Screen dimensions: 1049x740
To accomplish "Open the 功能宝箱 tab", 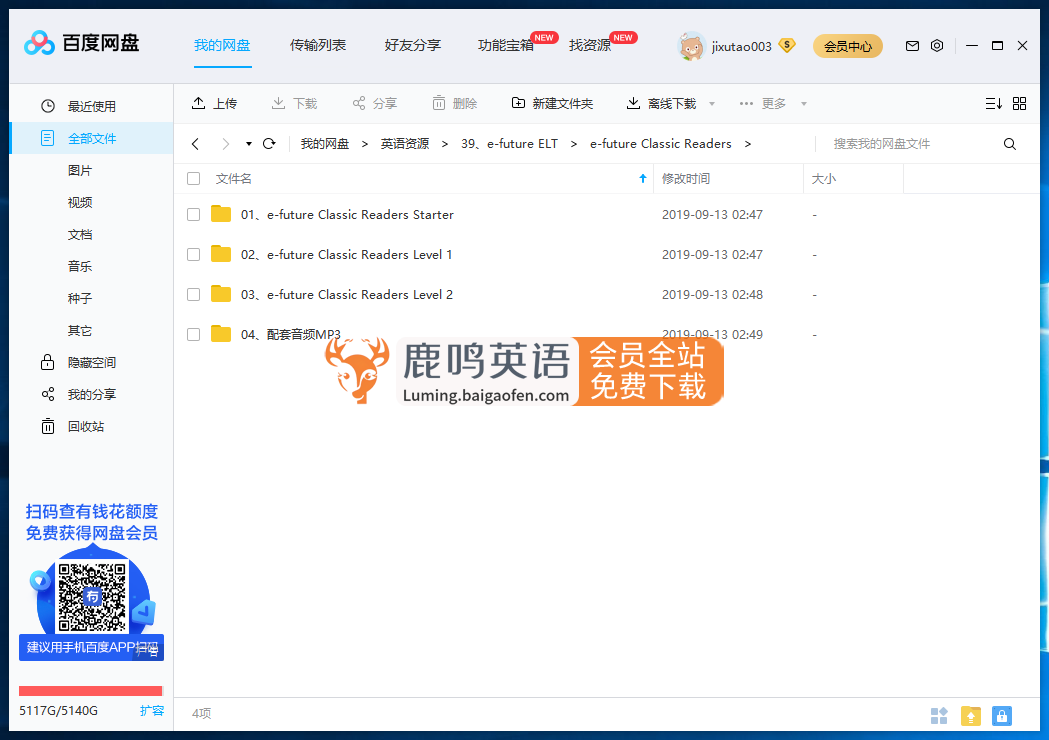I will coord(506,45).
